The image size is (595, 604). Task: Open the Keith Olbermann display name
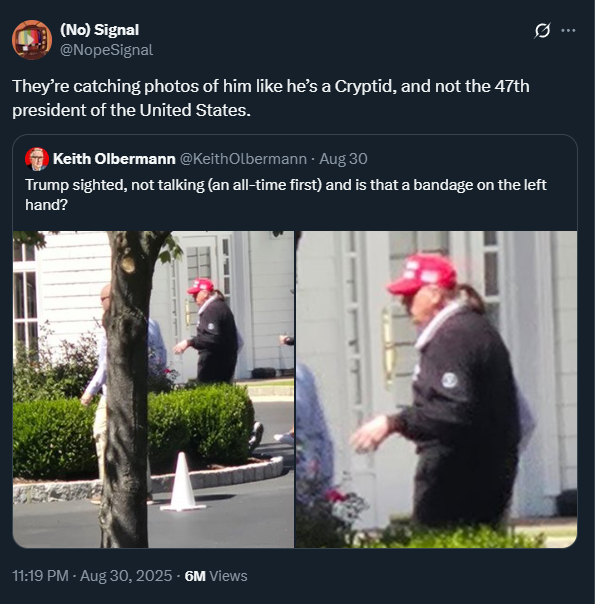tap(114, 159)
